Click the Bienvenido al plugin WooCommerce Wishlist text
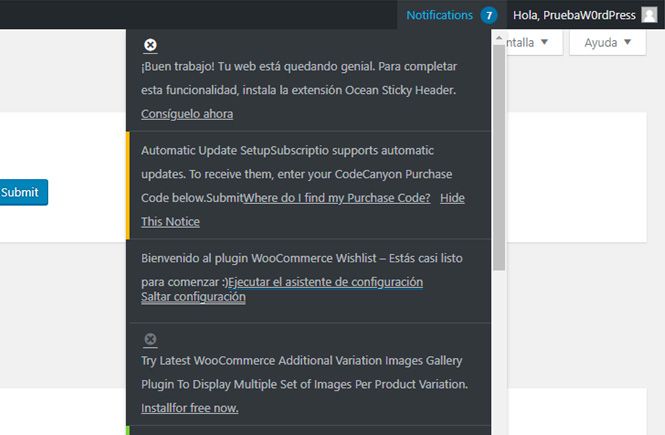Viewport: 665px width, 435px height. coord(302,270)
